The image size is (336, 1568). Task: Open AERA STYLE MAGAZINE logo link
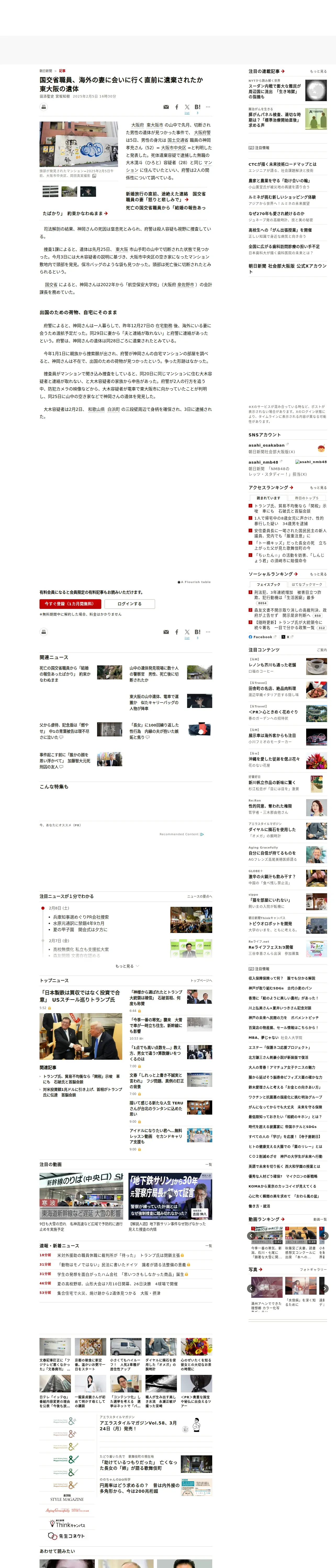[x=67, y=1498]
